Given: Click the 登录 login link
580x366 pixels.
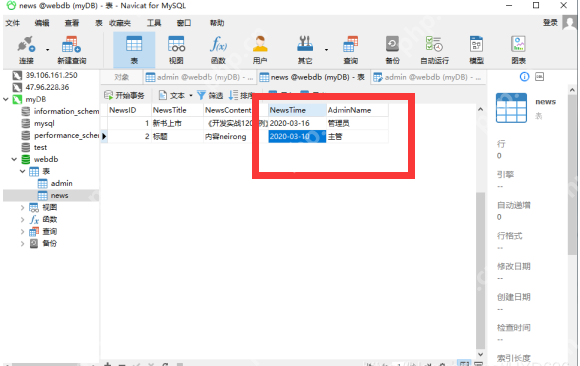Looking at the screenshot, I should pos(550,23).
